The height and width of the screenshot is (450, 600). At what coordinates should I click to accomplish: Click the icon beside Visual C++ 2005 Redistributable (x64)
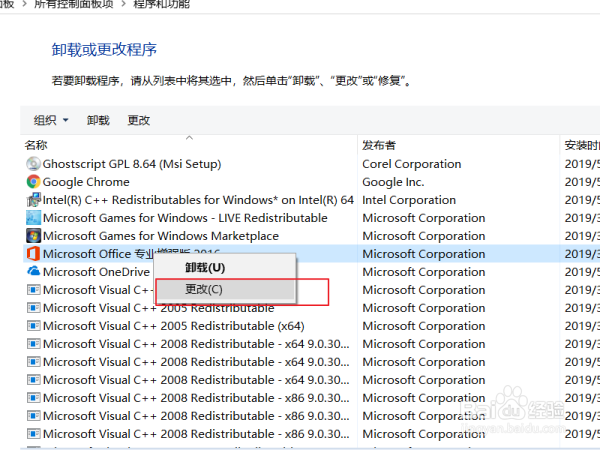(x=33, y=326)
